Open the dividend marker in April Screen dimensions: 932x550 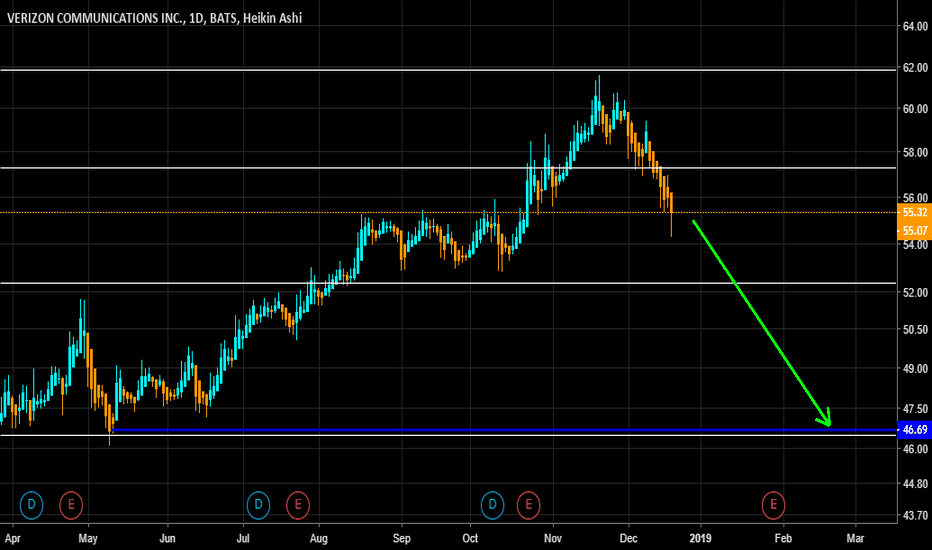pos(32,505)
